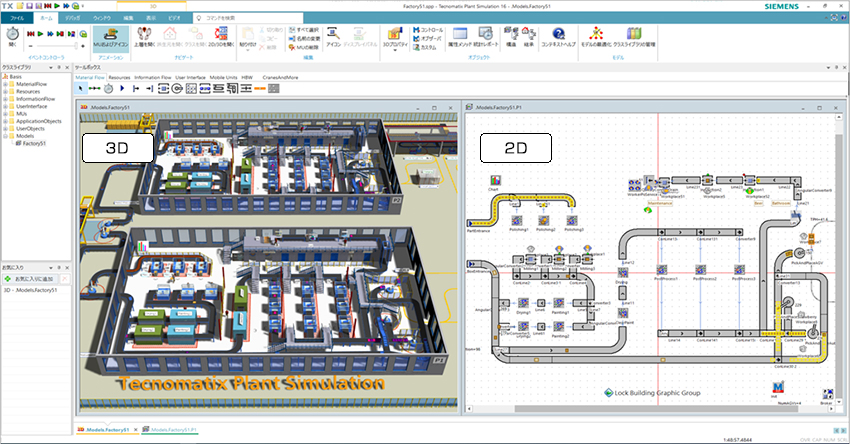Open the Statistics Report icon
Viewport: 850px width, 444px height.
485,37
